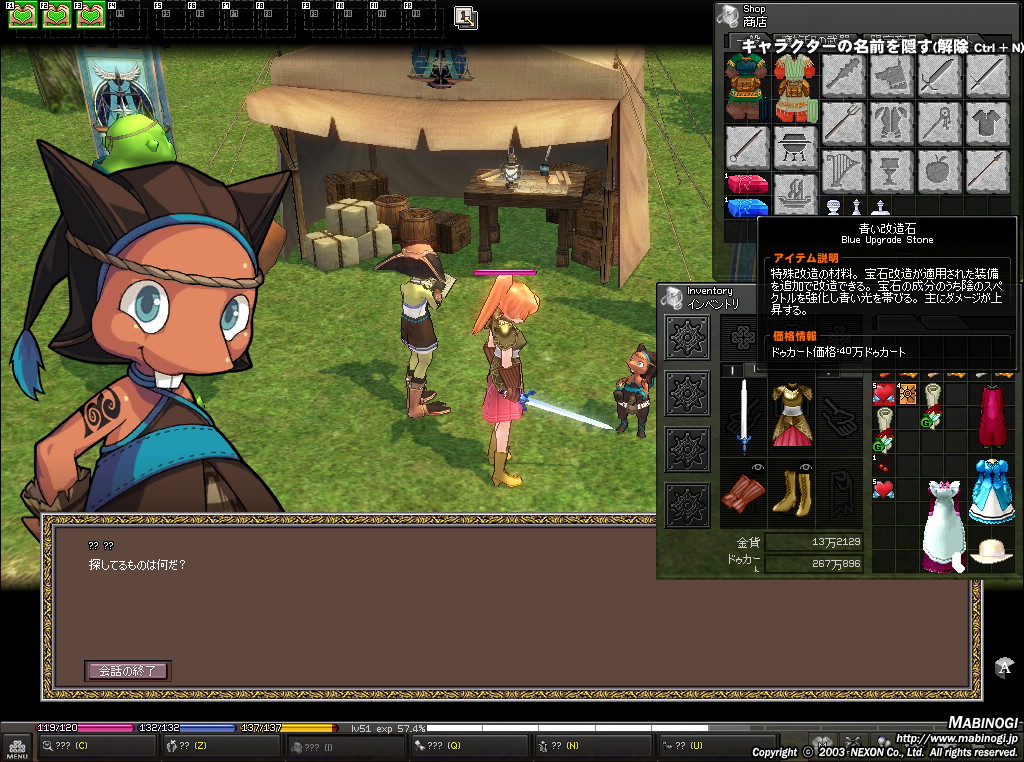Click the key icon beside the hotkey bar

click(x=466, y=18)
